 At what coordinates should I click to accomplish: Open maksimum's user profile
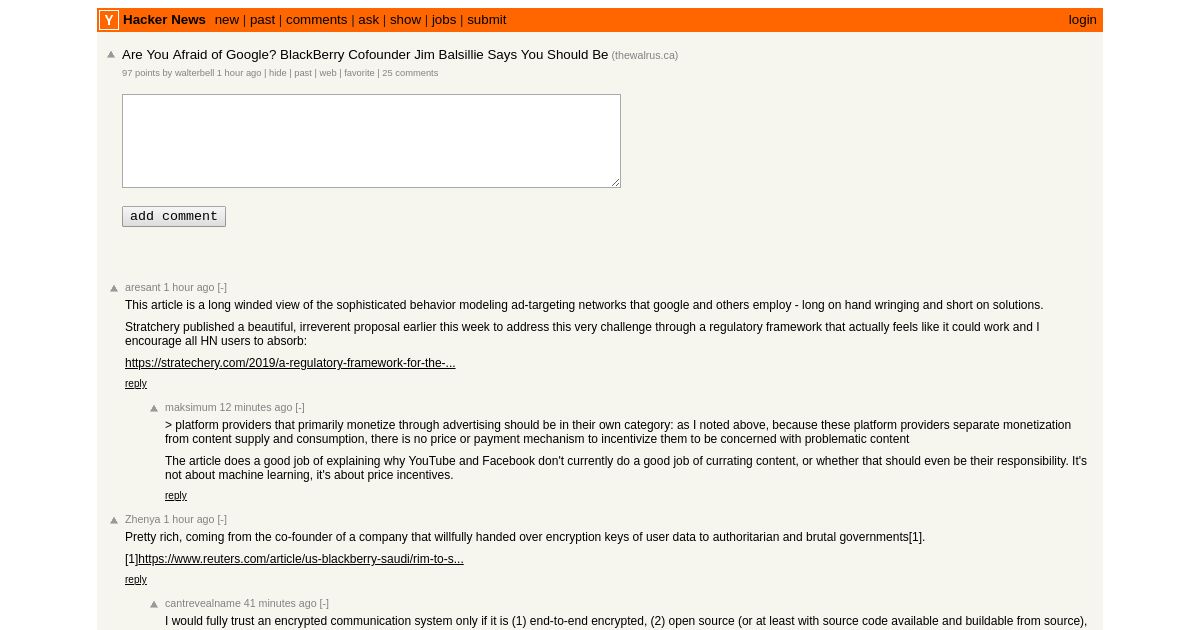click(x=191, y=407)
